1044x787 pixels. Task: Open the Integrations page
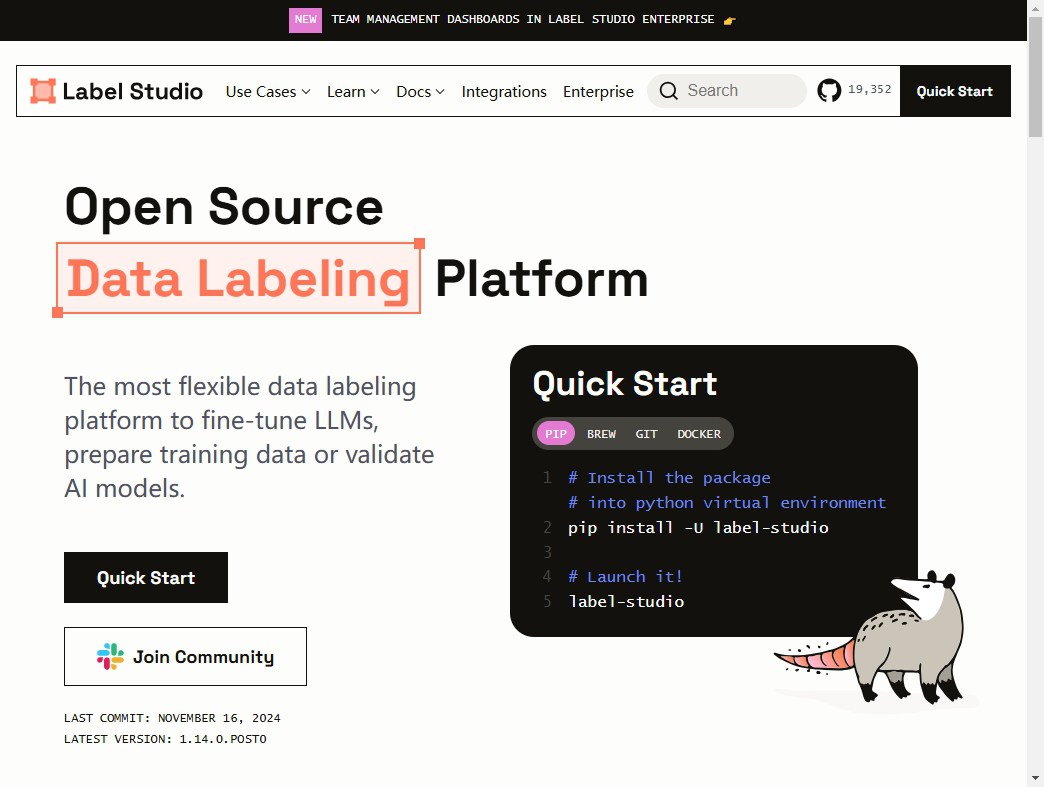point(504,91)
